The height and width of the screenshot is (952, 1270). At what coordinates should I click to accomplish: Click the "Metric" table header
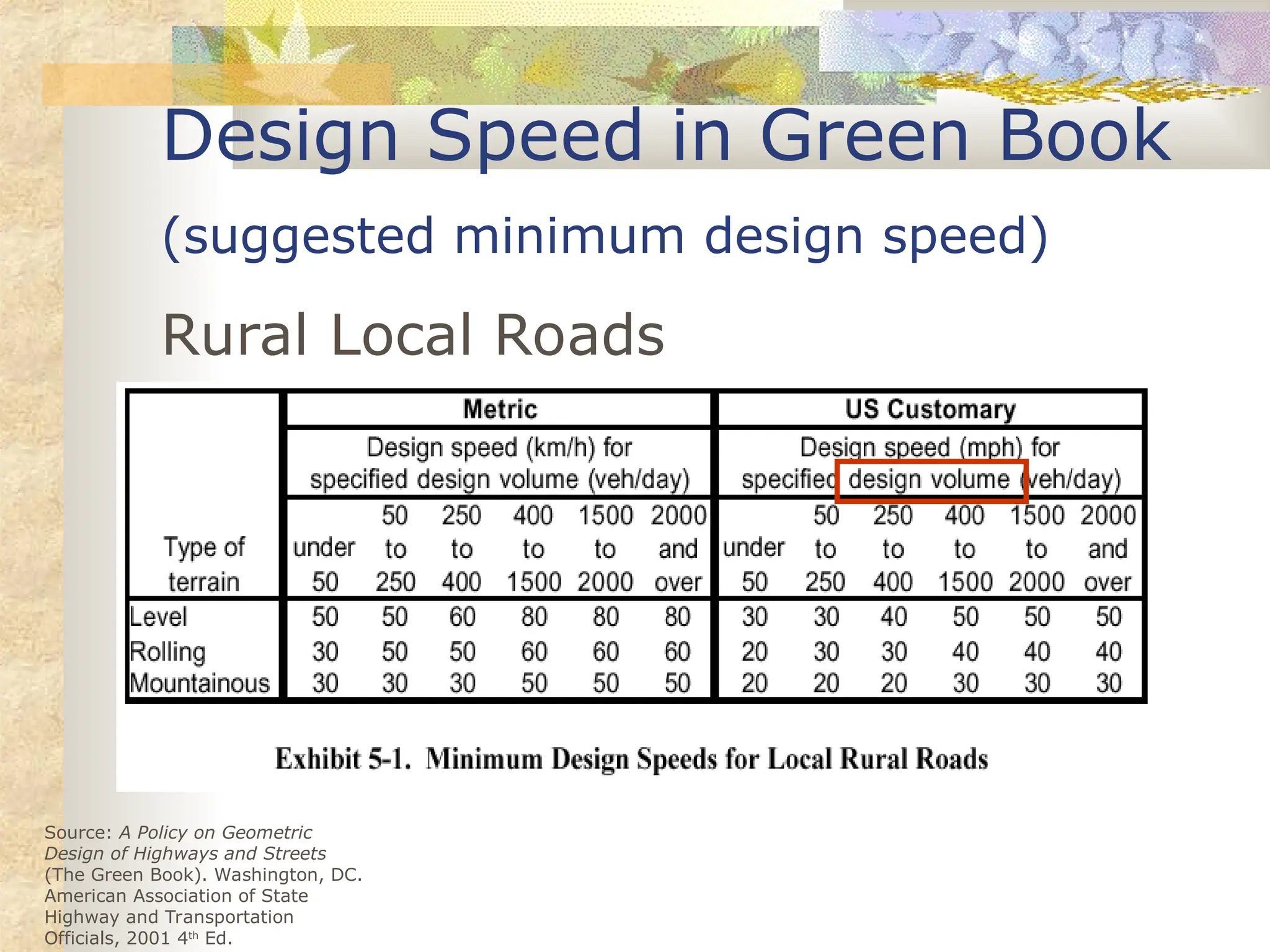pyautogui.click(x=500, y=410)
